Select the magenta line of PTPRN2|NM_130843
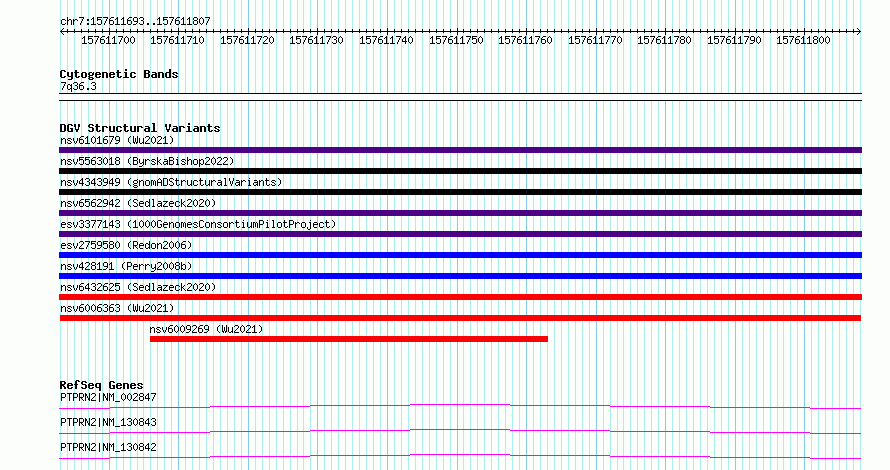The width and height of the screenshot is (890, 470). click(x=460, y=431)
